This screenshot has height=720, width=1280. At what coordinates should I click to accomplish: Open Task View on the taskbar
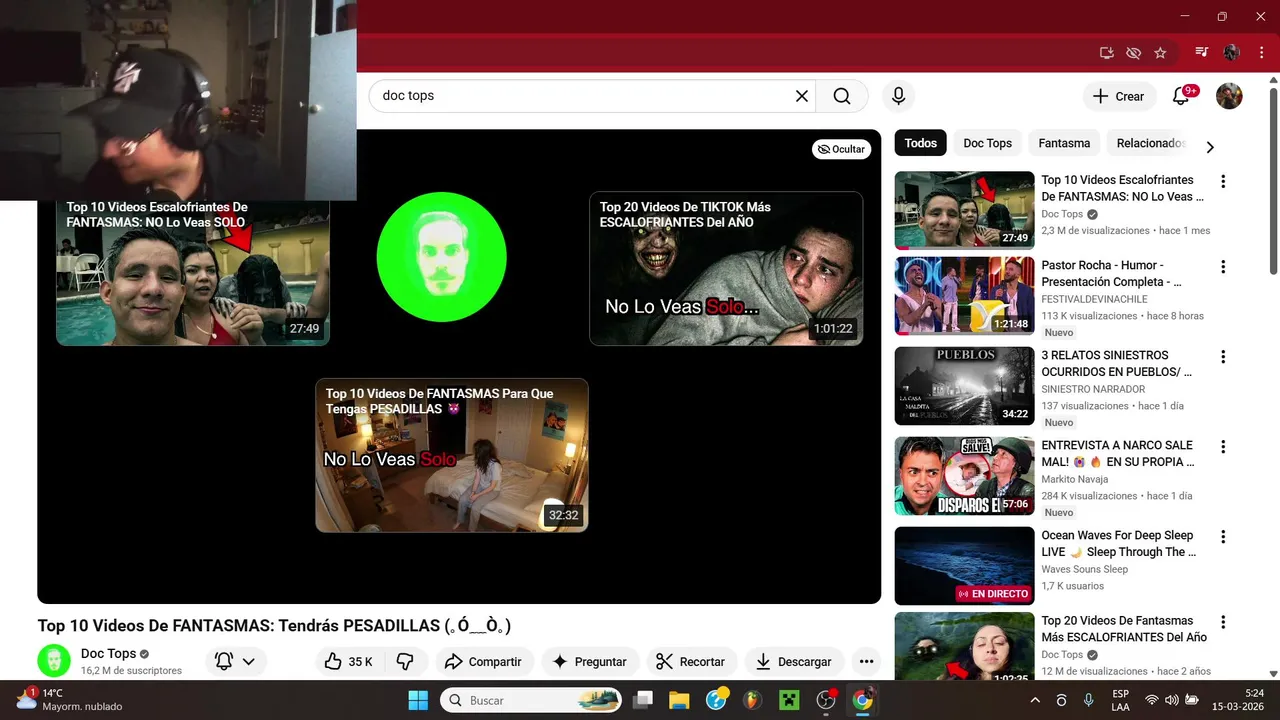(642, 700)
